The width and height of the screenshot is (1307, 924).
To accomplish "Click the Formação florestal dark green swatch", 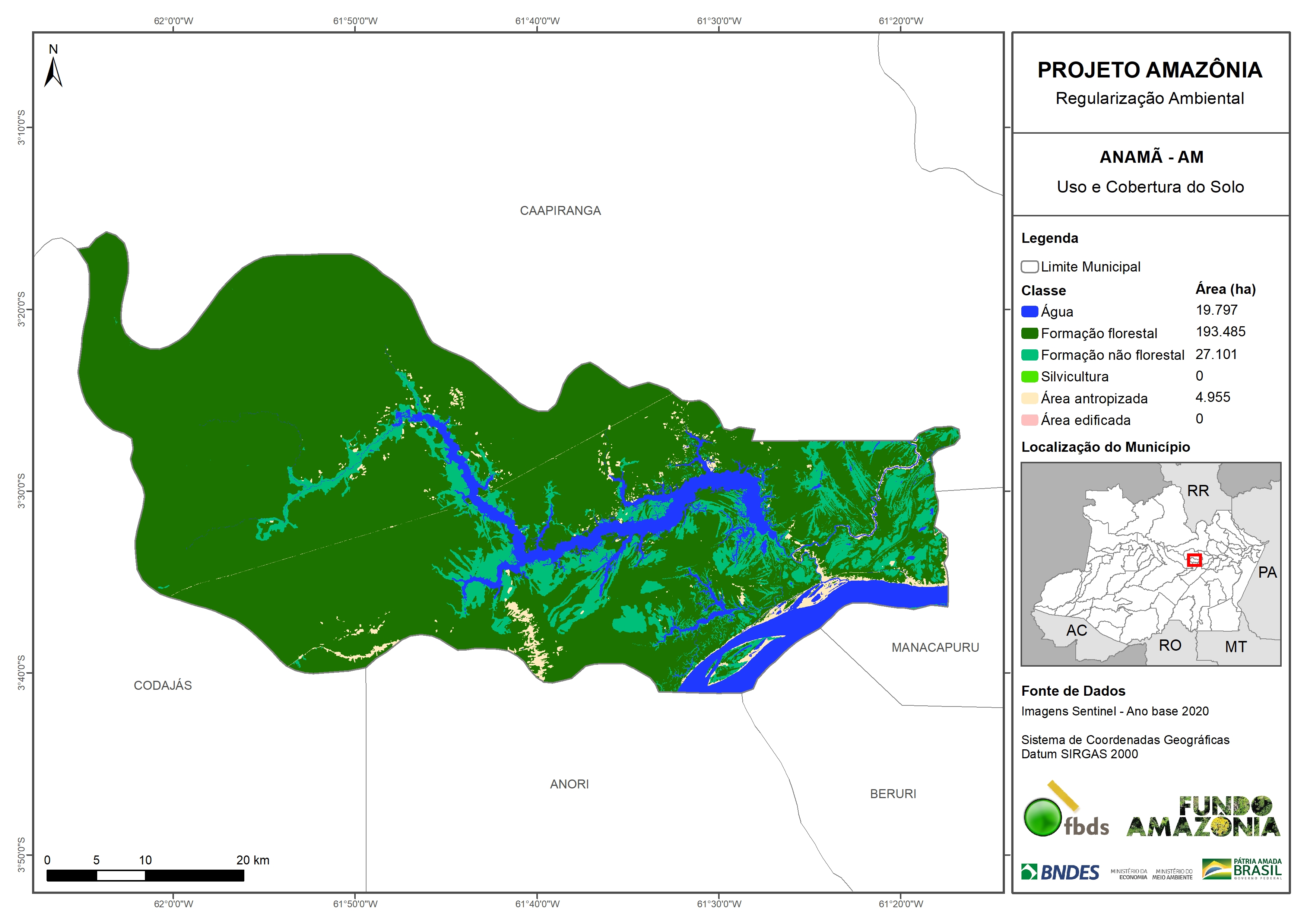I will [x=1029, y=333].
